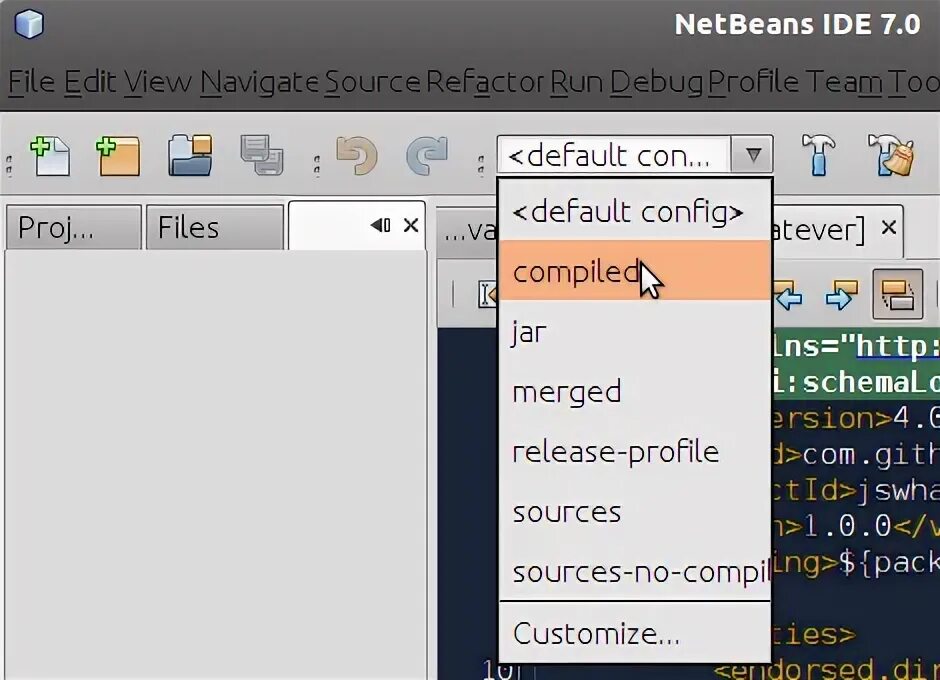The width and height of the screenshot is (940, 680).
Task: Choose the 'merged' configuration
Action: pos(635,392)
